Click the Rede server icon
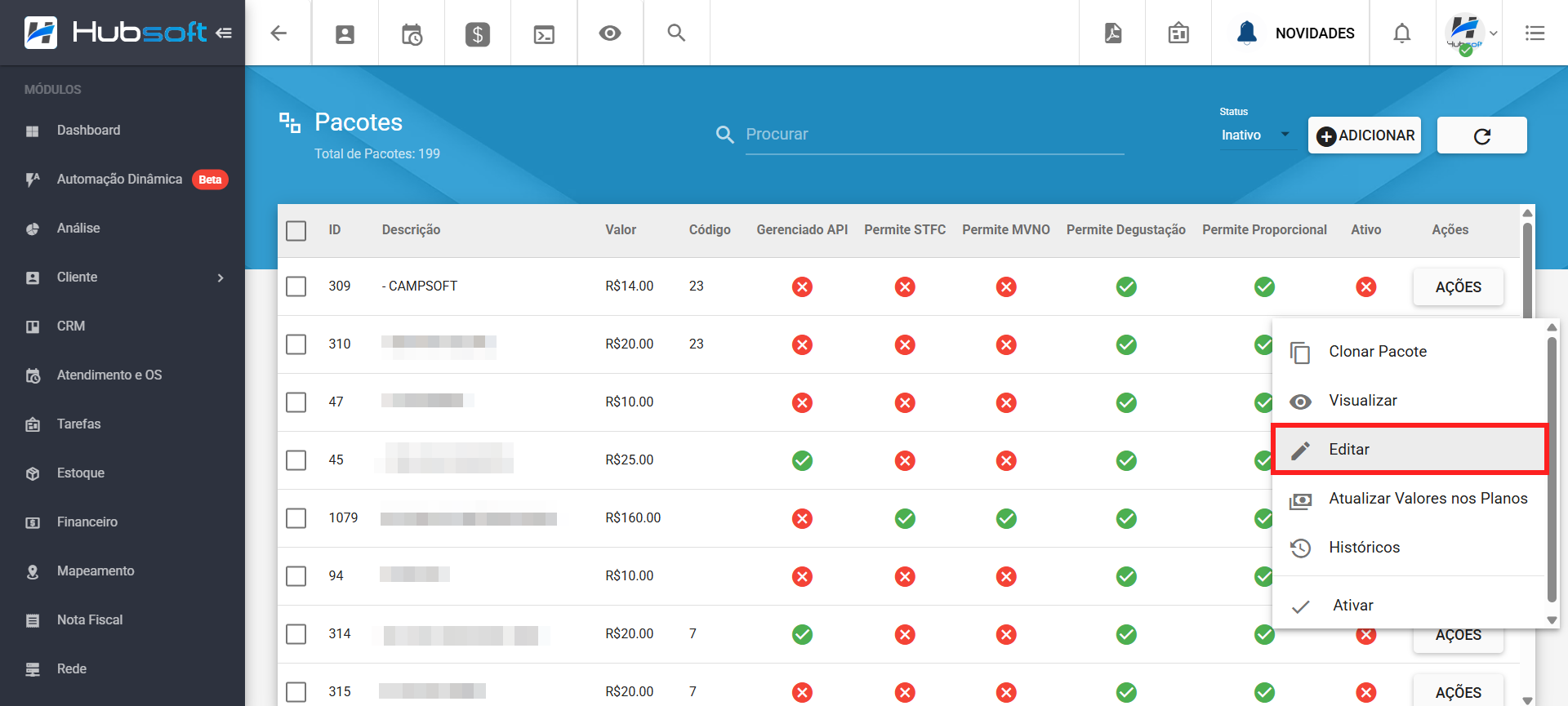The image size is (1568, 706). point(33,669)
